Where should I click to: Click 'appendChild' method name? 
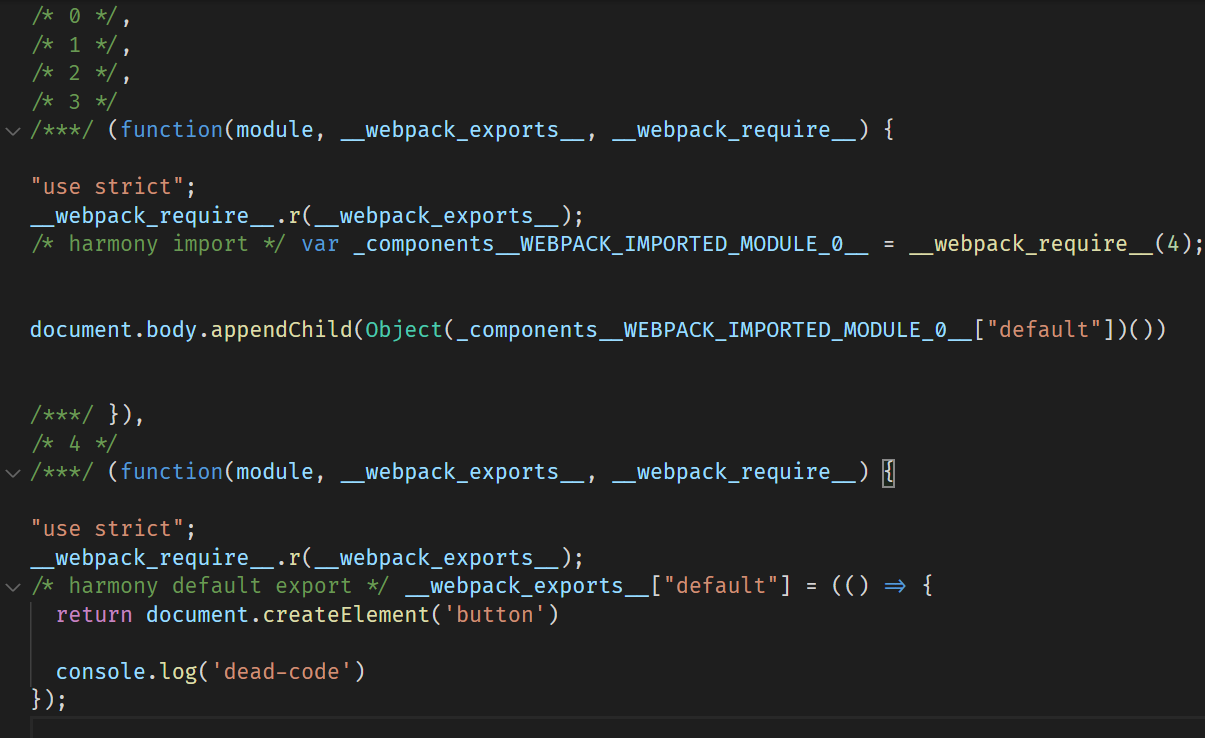(x=282, y=329)
